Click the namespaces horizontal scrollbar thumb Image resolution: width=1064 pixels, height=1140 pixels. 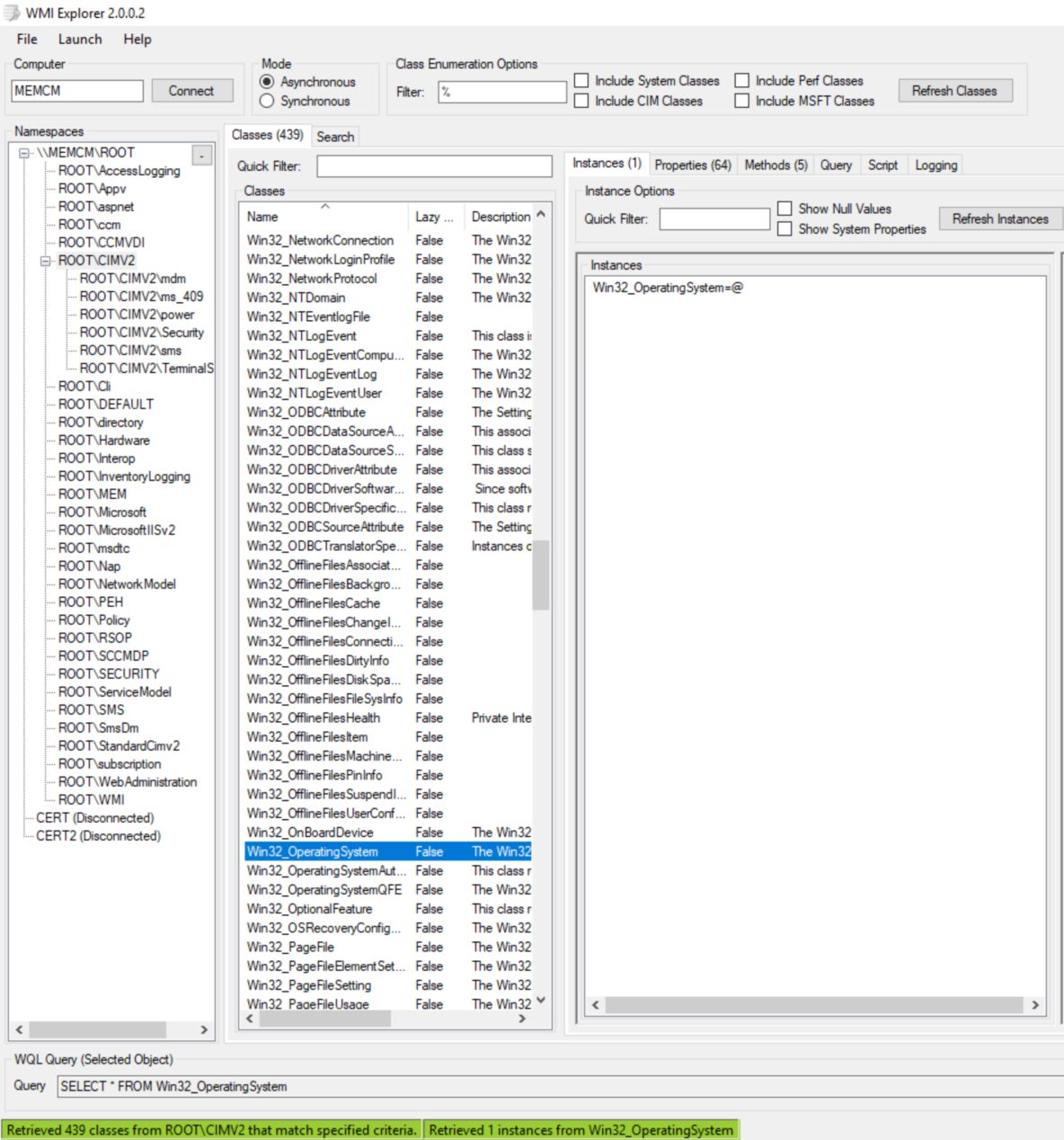[x=98, y=1029]
